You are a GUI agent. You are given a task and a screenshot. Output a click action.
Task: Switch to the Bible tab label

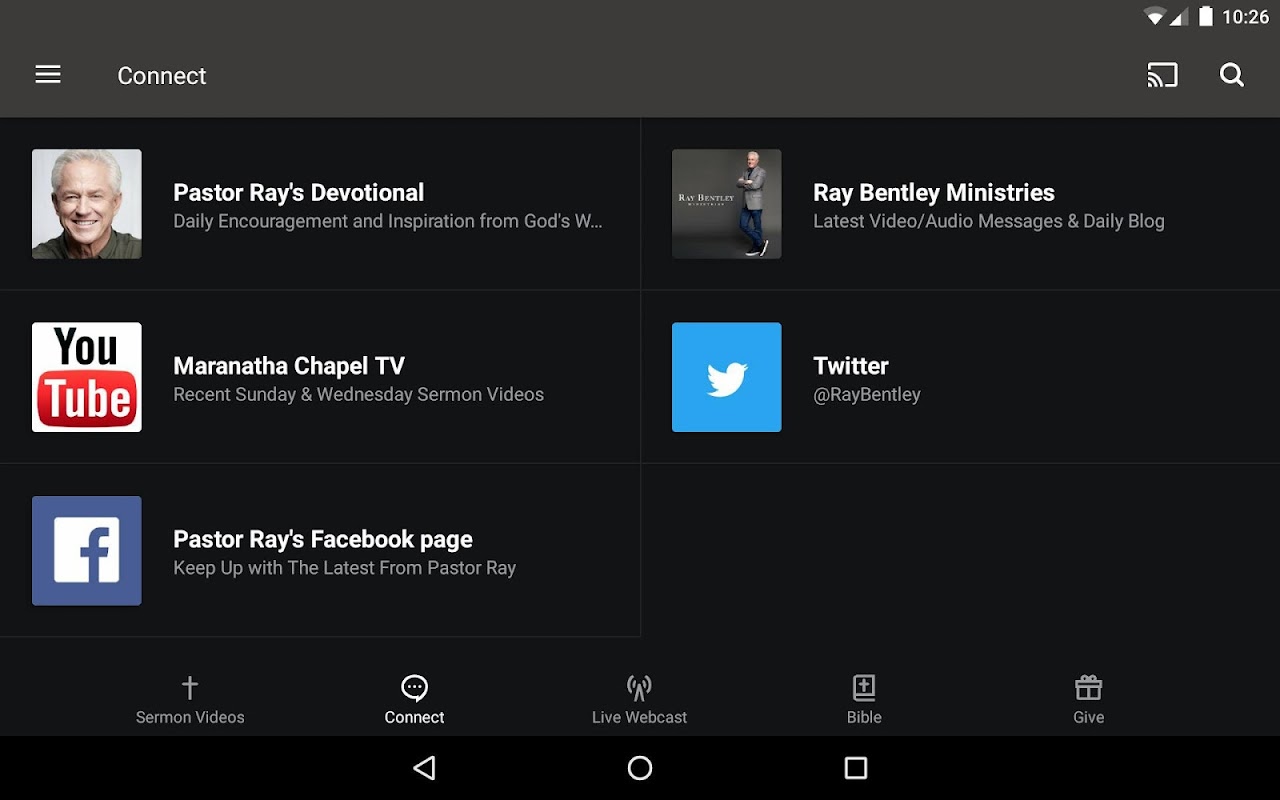pyautogui.click(x=864, y=717)
